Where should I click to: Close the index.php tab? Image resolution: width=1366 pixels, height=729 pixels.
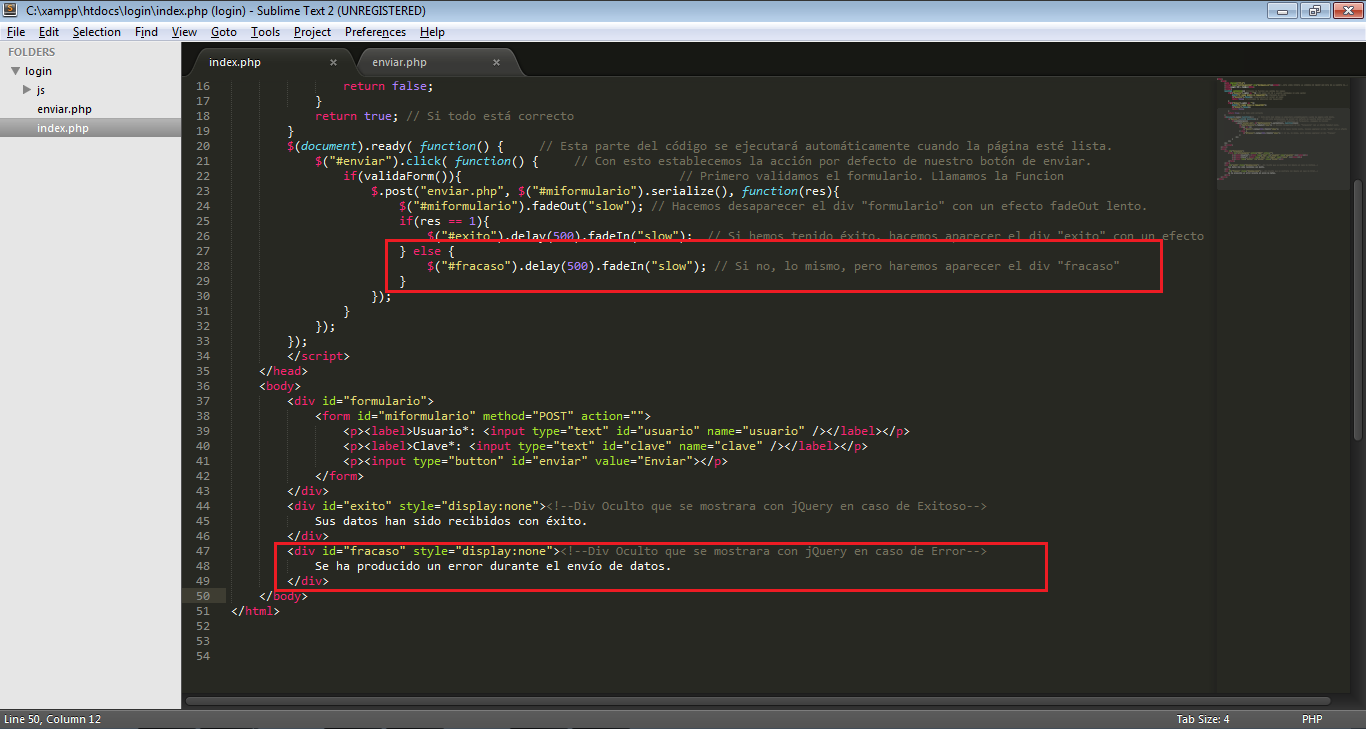tap(333, 61)
